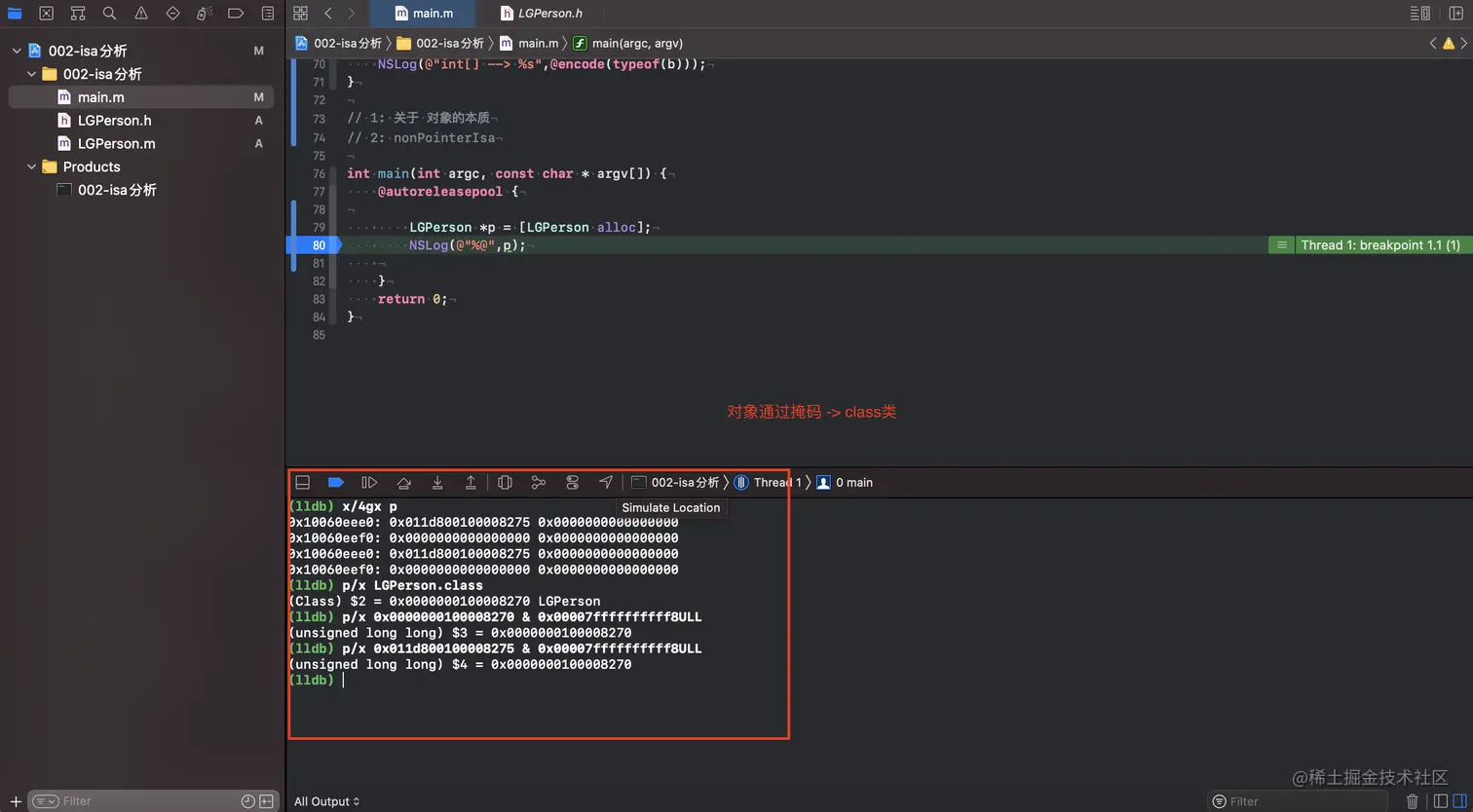
Task: Click line number 79 in gutter
Action: [319, 227]
